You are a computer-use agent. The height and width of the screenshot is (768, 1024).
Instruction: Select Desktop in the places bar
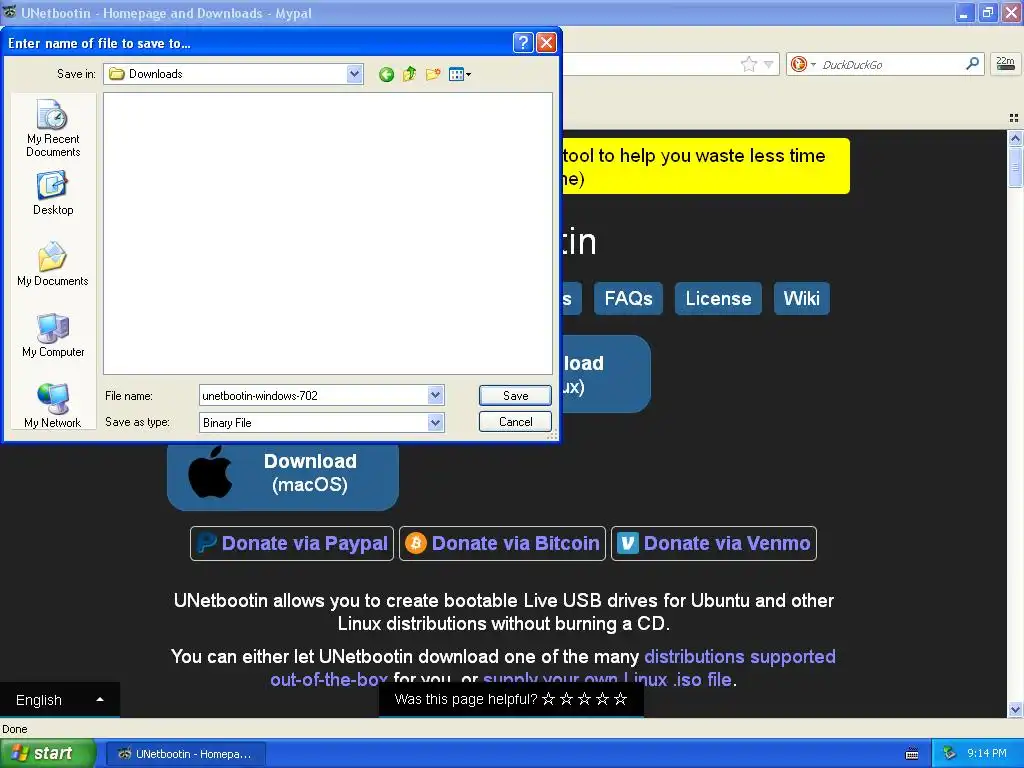click(53, 193)
